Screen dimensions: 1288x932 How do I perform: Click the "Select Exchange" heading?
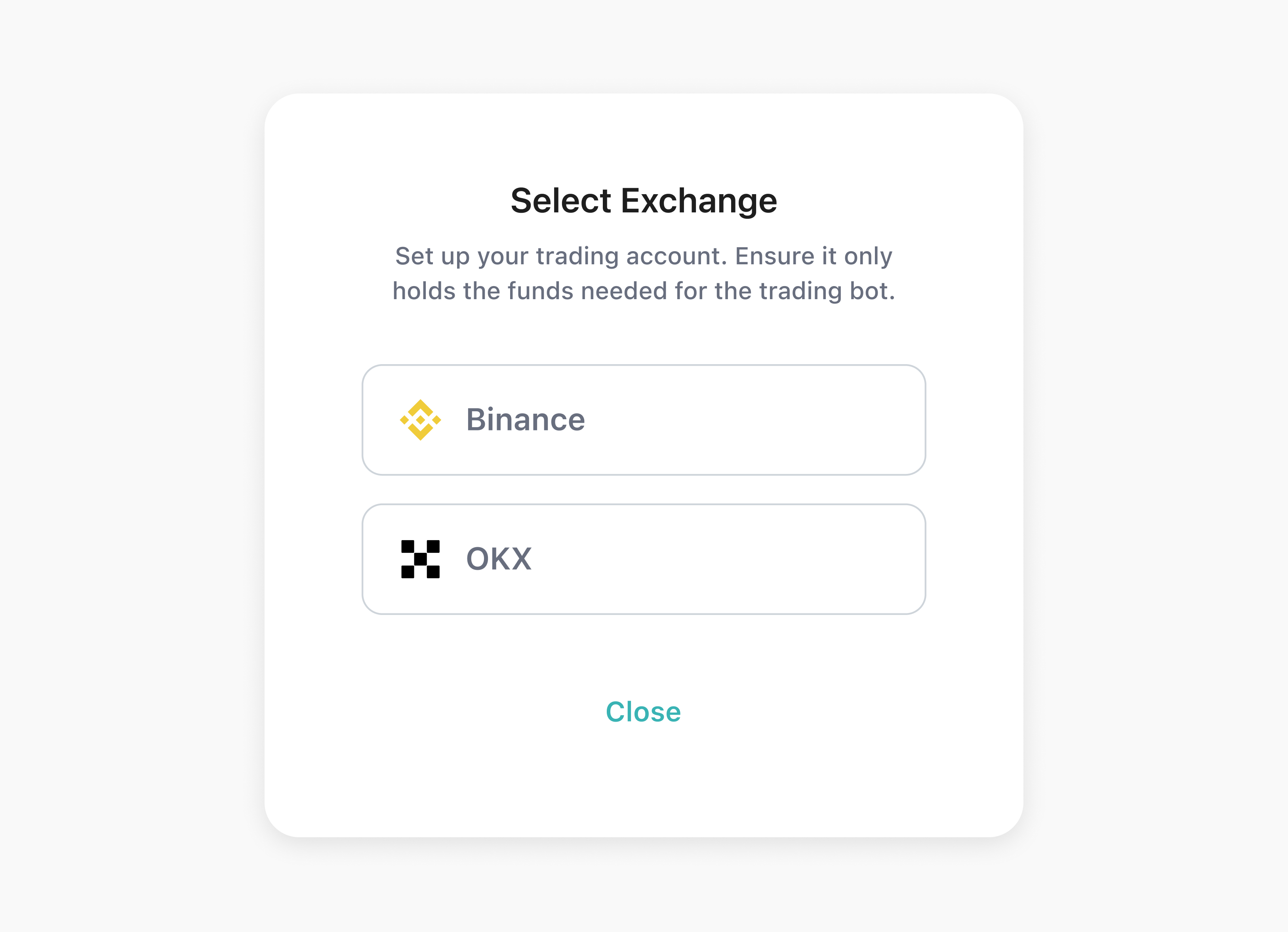(x=644, y=201)
